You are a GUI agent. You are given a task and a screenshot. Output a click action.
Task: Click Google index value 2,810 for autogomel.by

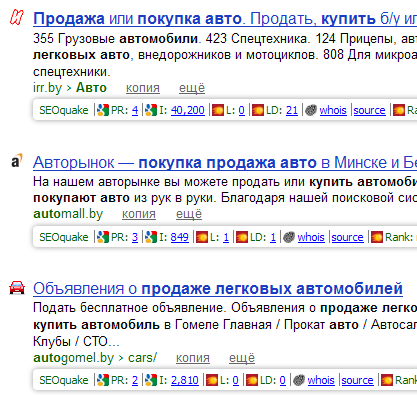coord(185,380)
